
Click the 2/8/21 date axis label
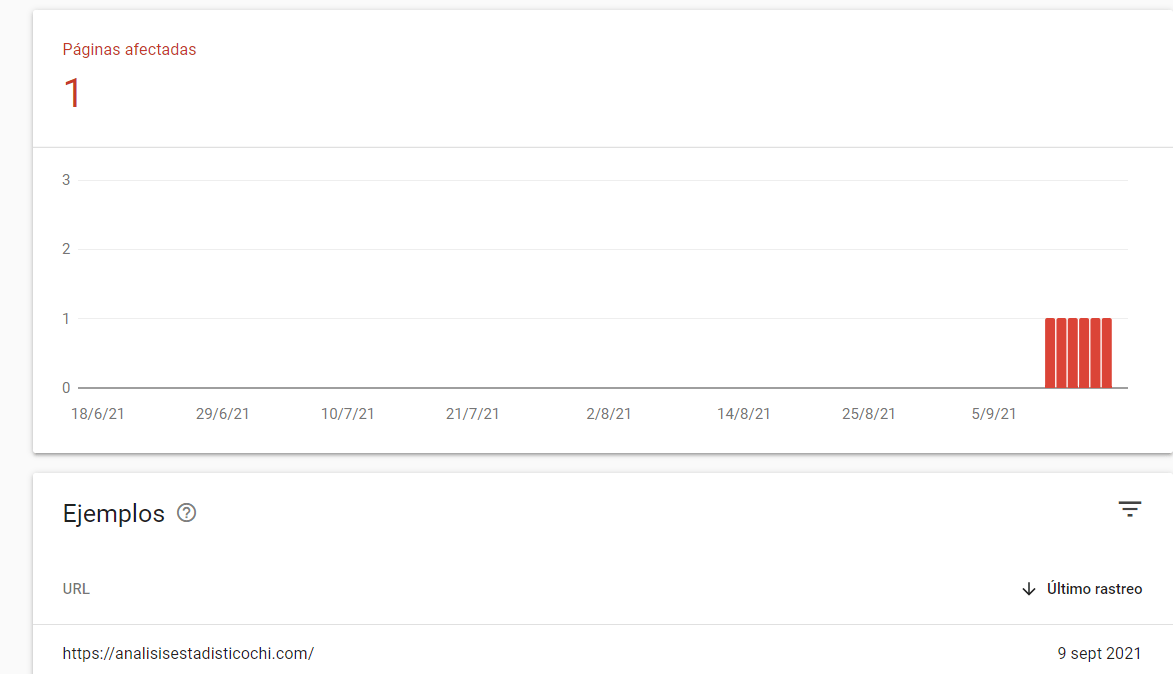[x=608, y=414]
